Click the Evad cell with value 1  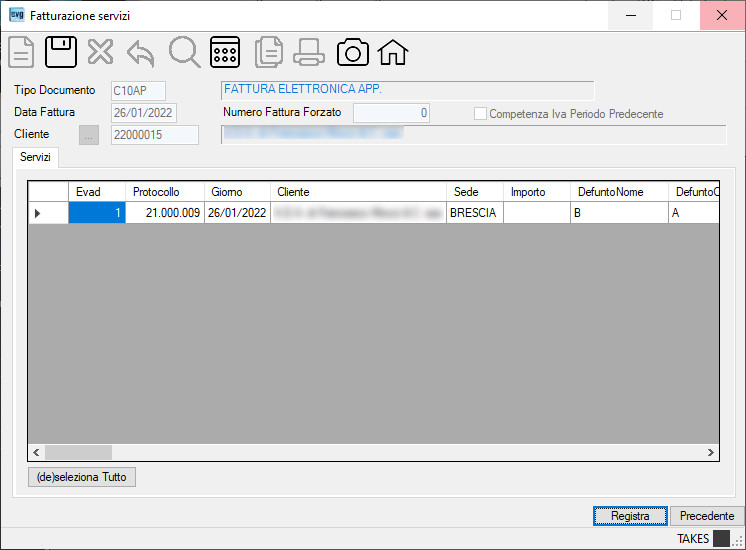97,213
